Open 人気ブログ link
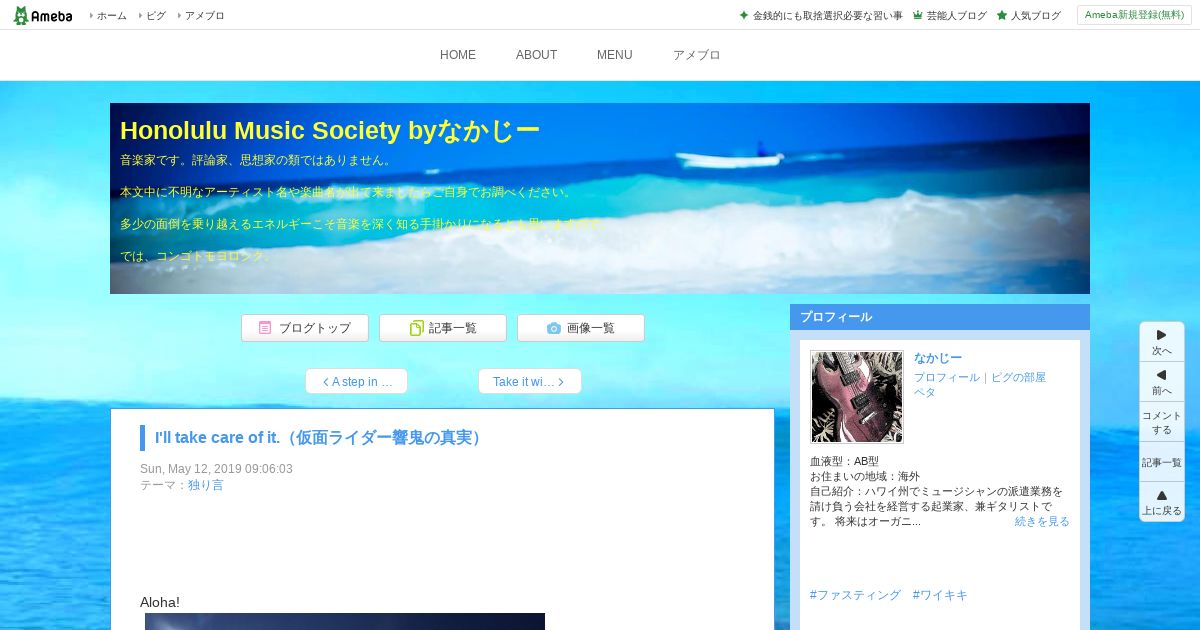This screenshot has width=1200, height=630. 1035,16
